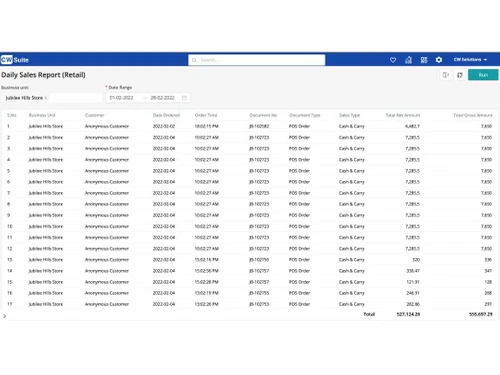Remove Jubilee Hills Store tag from Business unit
Screen dimensions: 500x375
tap(46, 98)
